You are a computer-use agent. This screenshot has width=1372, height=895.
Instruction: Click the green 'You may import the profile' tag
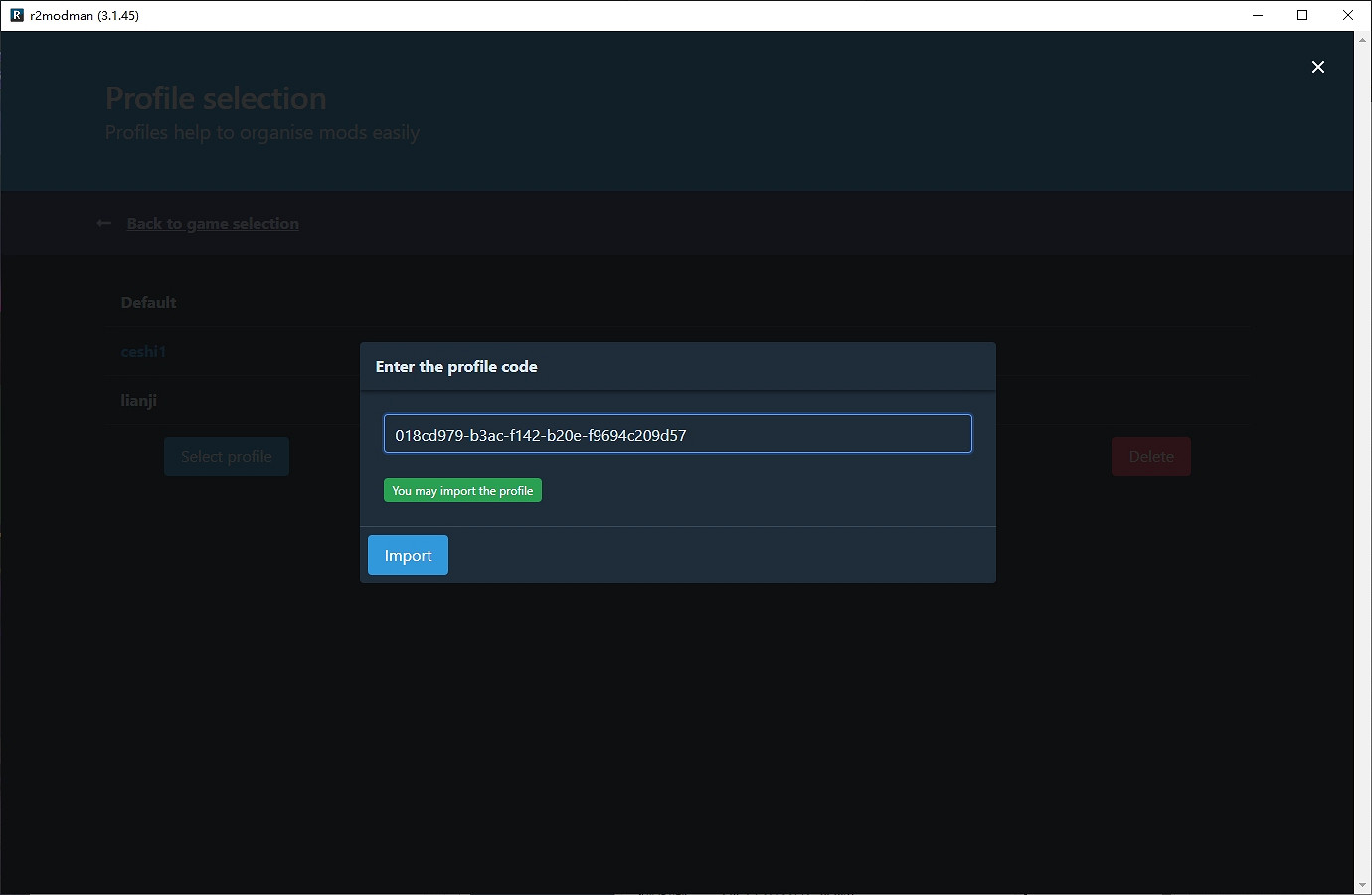coord(462,491)
